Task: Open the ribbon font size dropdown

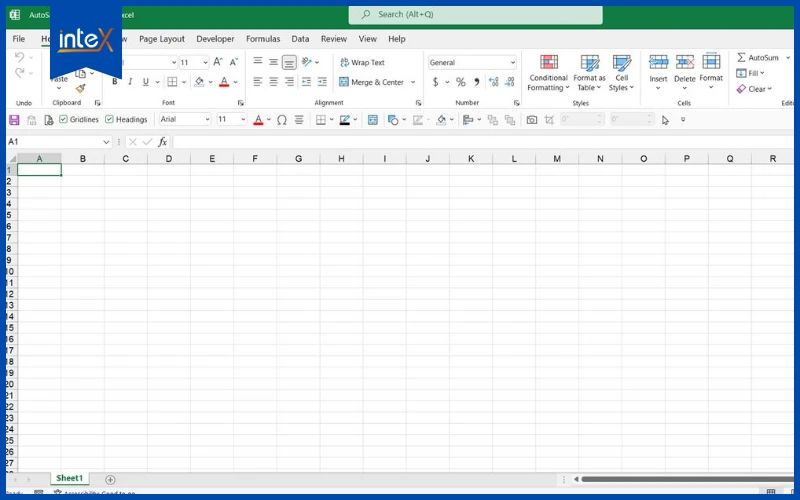Action: 205,62
